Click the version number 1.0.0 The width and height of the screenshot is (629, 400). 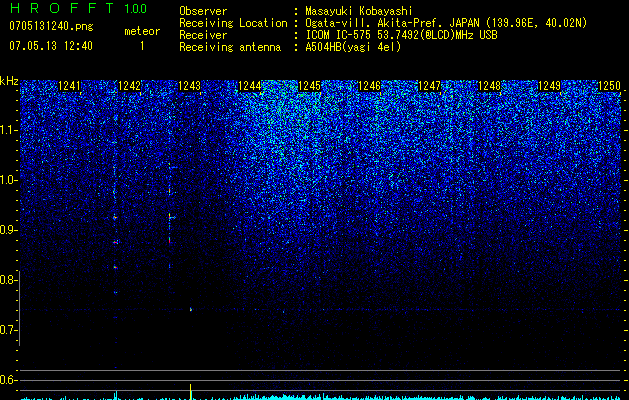(136, 9)
